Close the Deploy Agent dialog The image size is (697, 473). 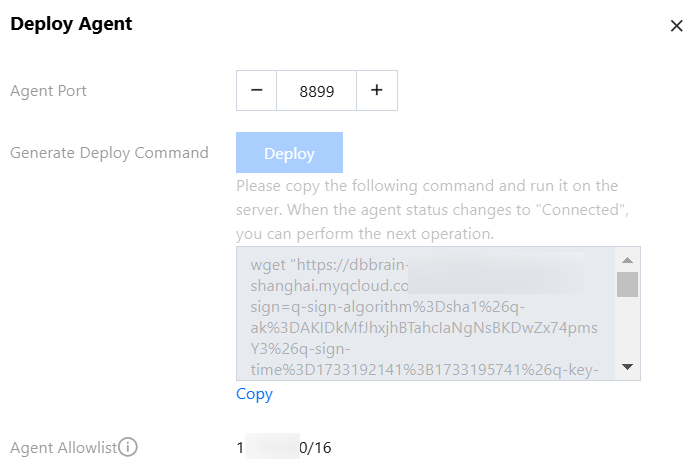pos(676,26)
